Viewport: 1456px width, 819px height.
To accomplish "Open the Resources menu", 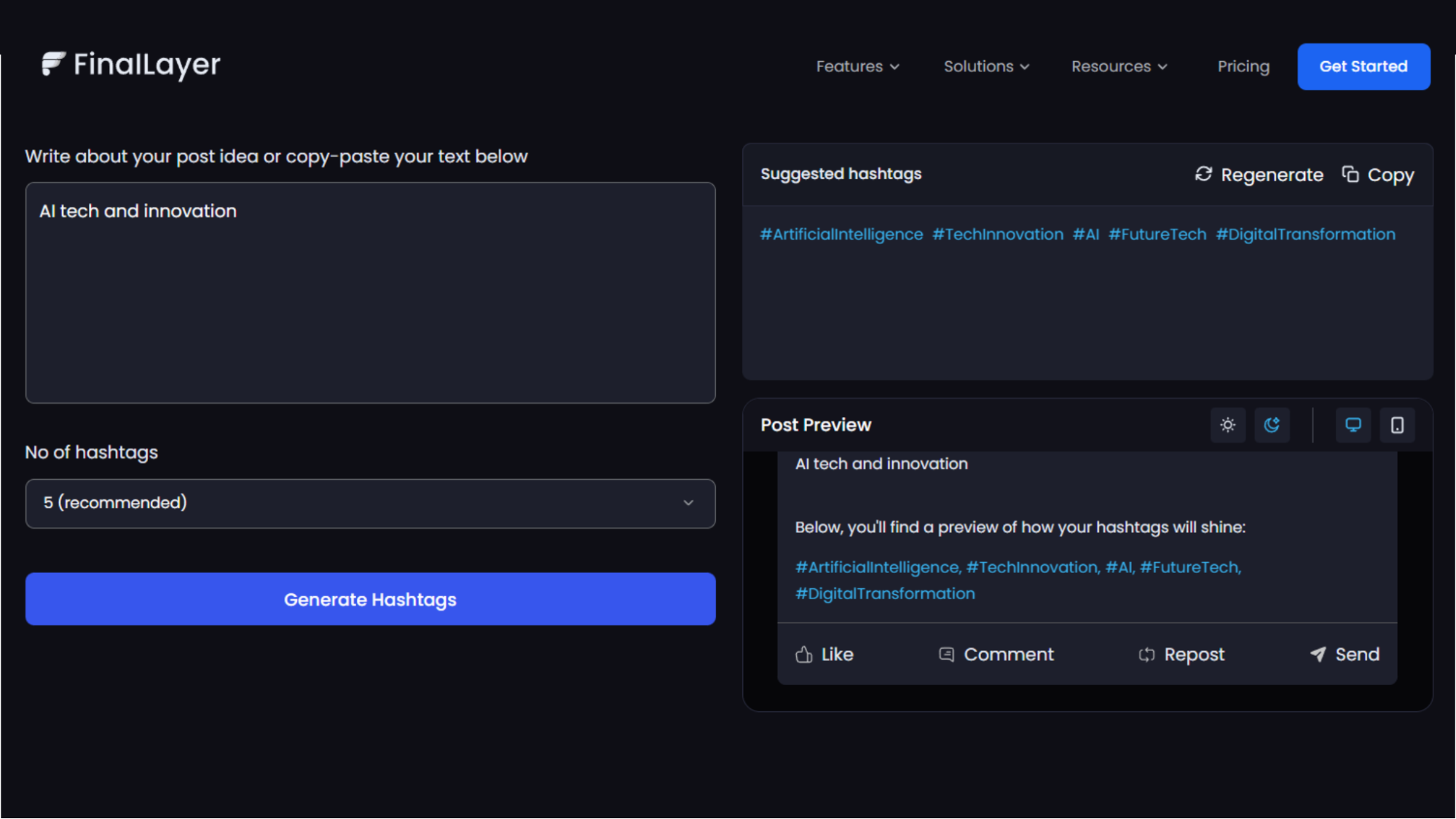I will [x=1119, y=66].
